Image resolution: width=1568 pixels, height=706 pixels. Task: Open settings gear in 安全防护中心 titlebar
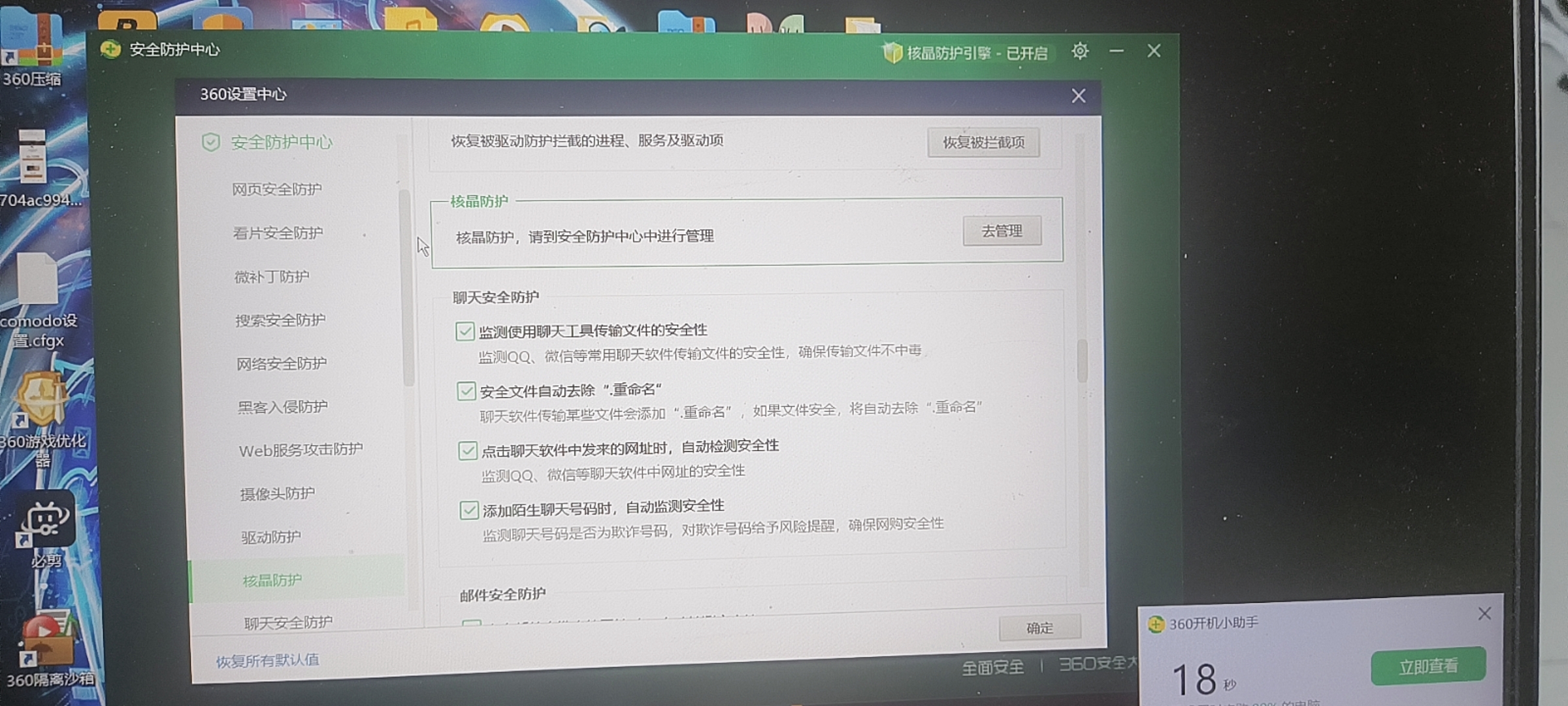[1080, 51]
